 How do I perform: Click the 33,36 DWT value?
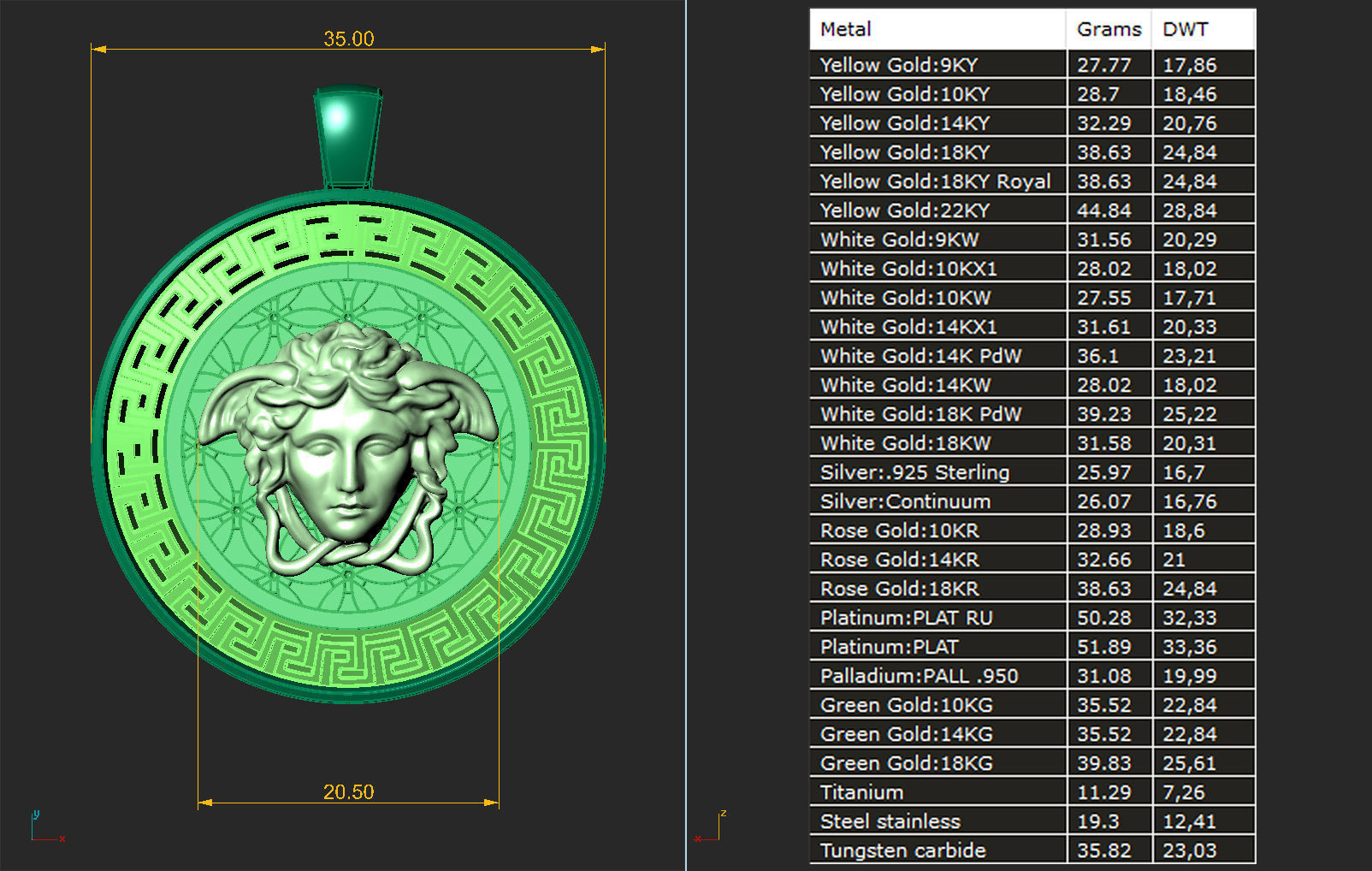click(x=1190, y=647)
